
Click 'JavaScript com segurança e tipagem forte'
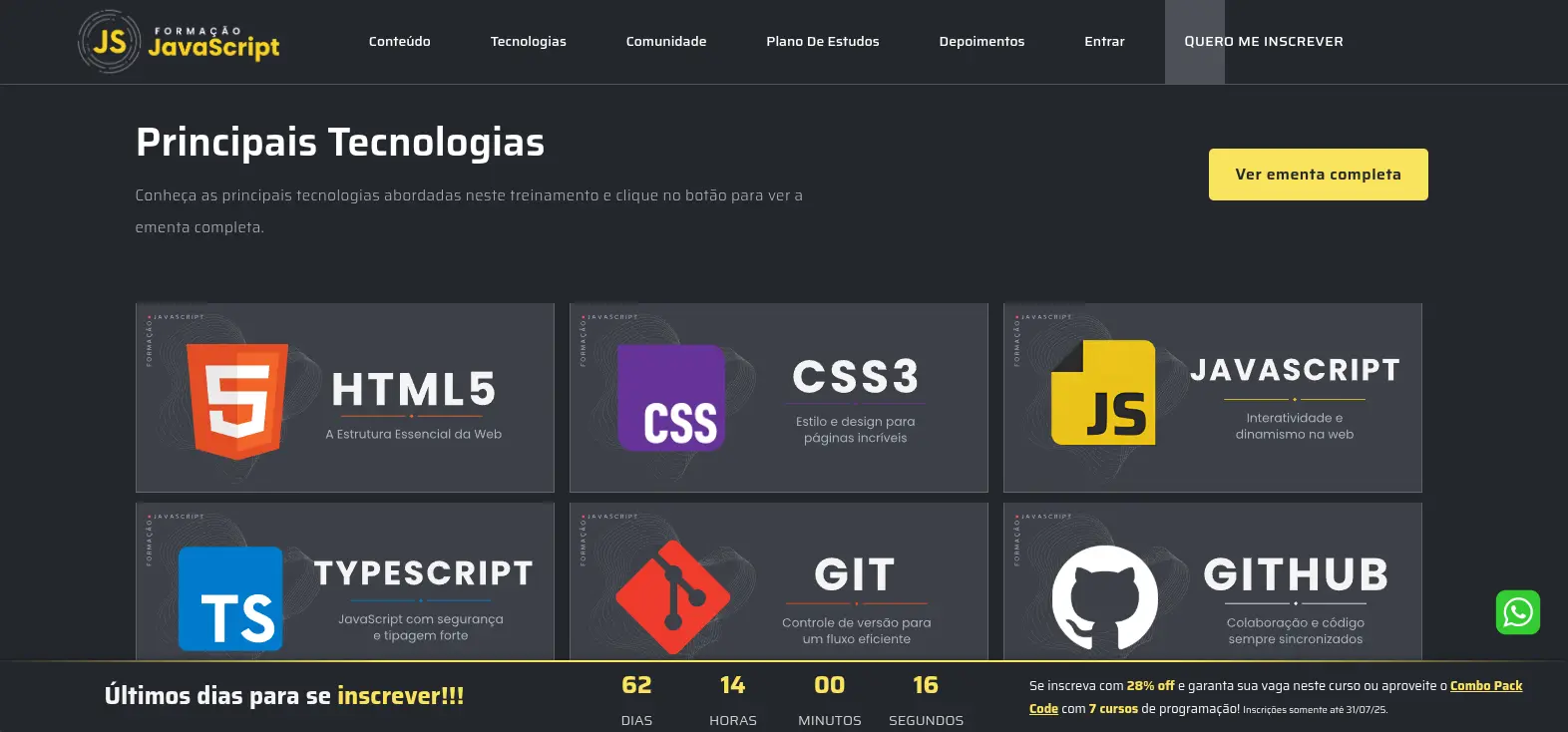(420, 627)
